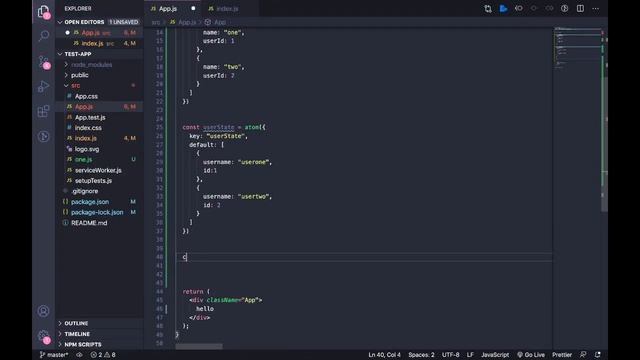
Task: Click the eye icon in status bar
Action: (79, 355)
